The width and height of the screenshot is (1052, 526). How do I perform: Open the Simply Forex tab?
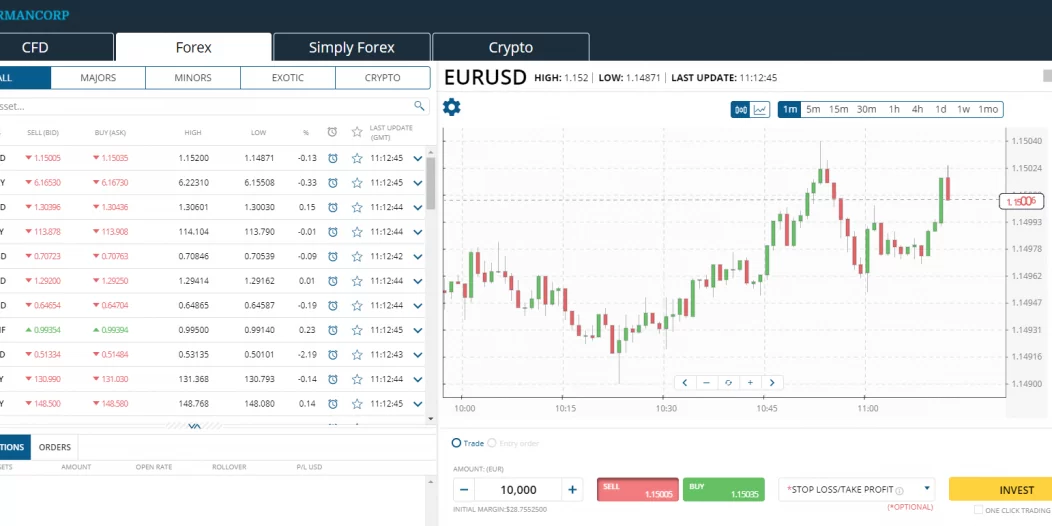[352, 48]
